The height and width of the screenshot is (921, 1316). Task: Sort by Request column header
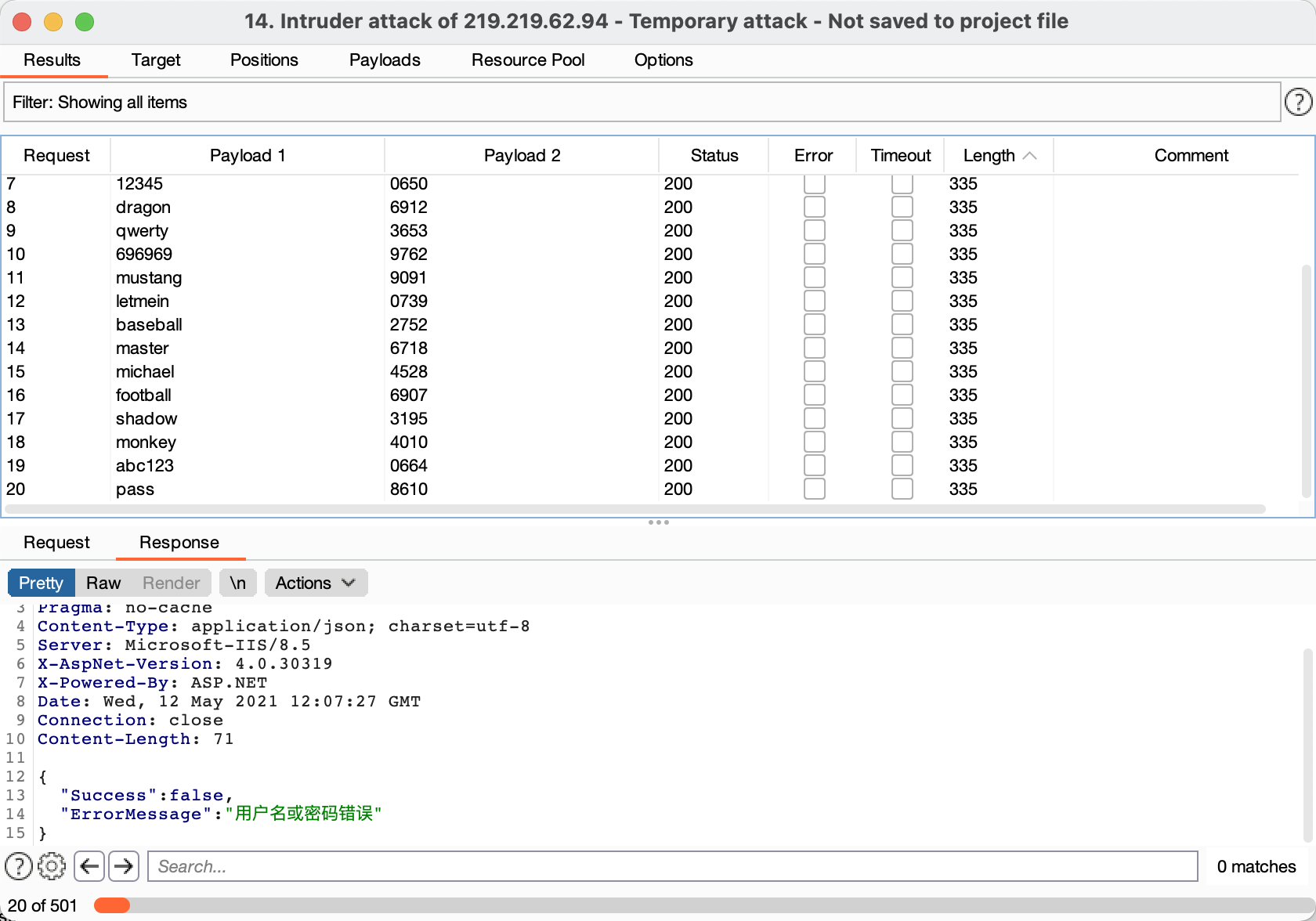pyautogui.click(x=56, y=156)
